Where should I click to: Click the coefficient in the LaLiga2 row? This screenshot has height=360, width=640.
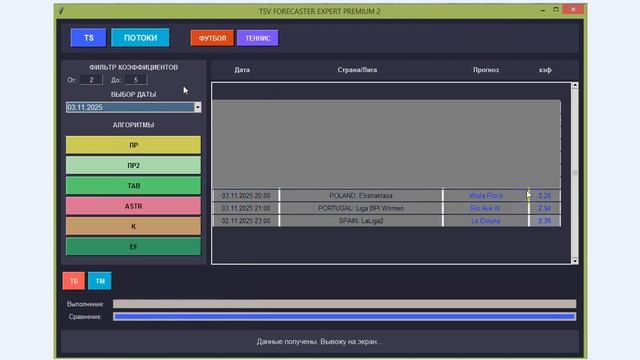tap(544, 221)
